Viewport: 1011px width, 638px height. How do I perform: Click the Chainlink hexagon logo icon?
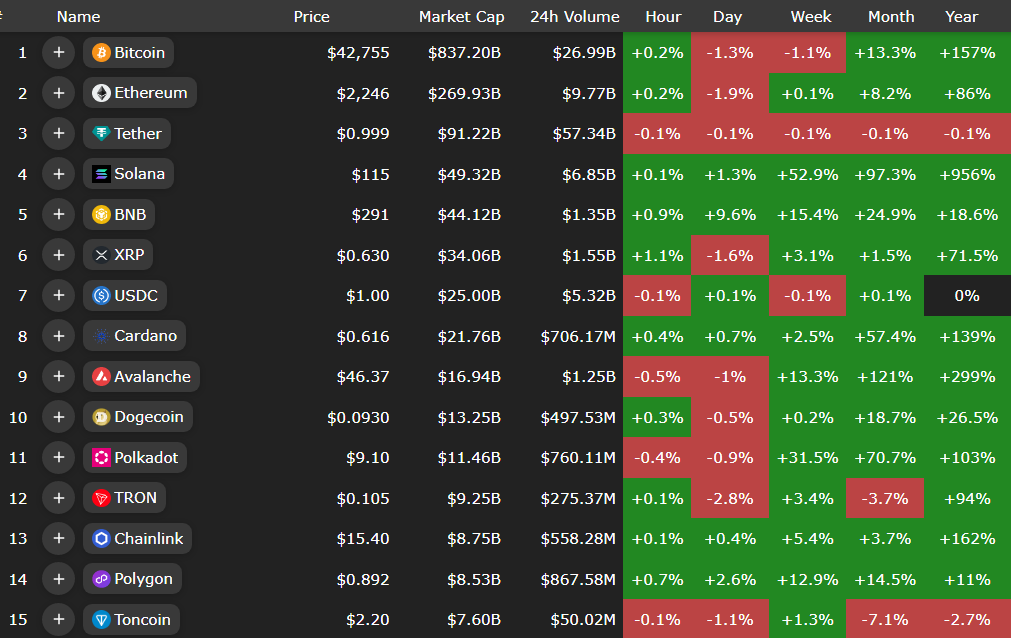coord(101,539)
